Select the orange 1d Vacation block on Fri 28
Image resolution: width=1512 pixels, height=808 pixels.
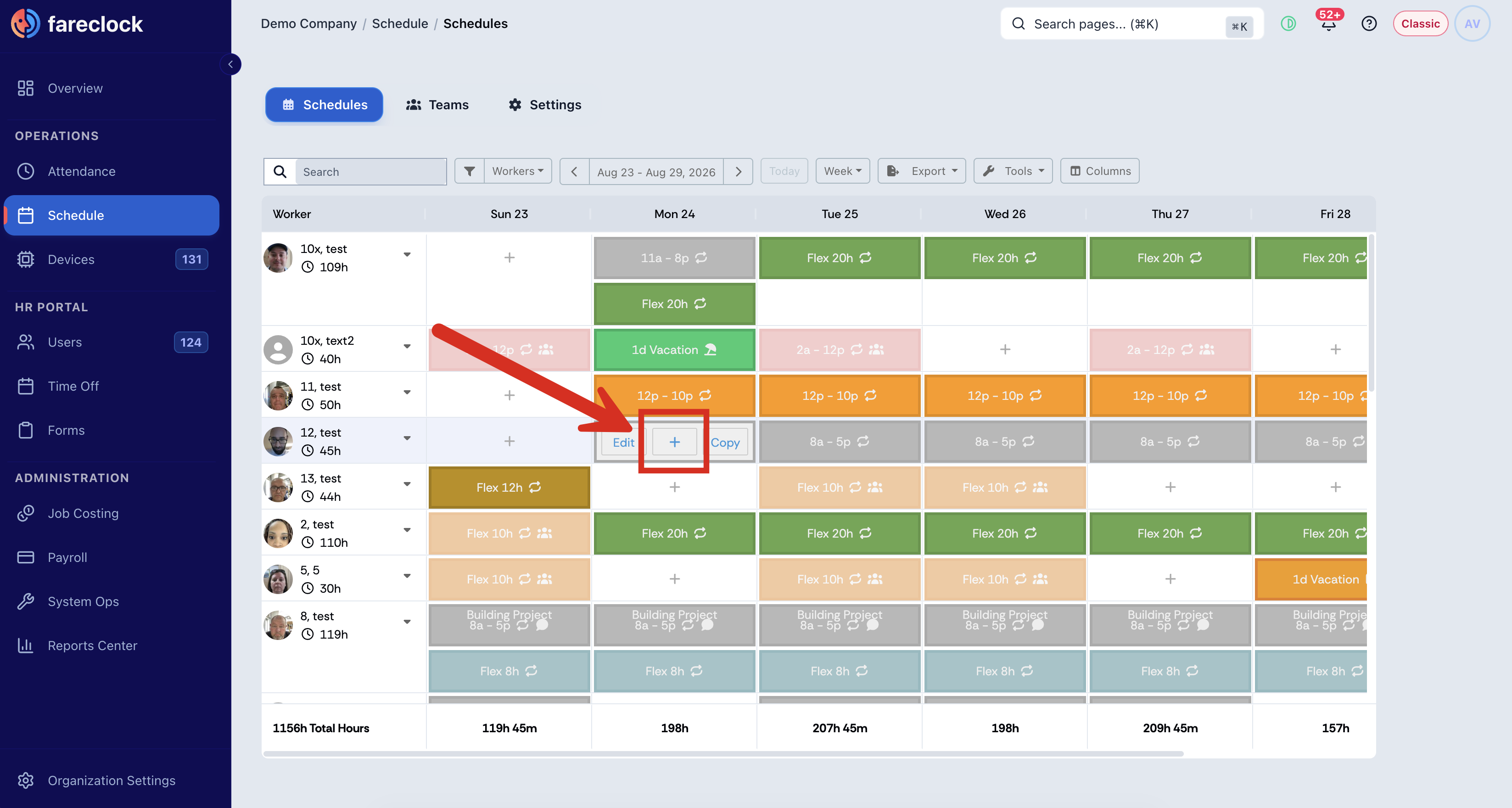(1311, 579)
